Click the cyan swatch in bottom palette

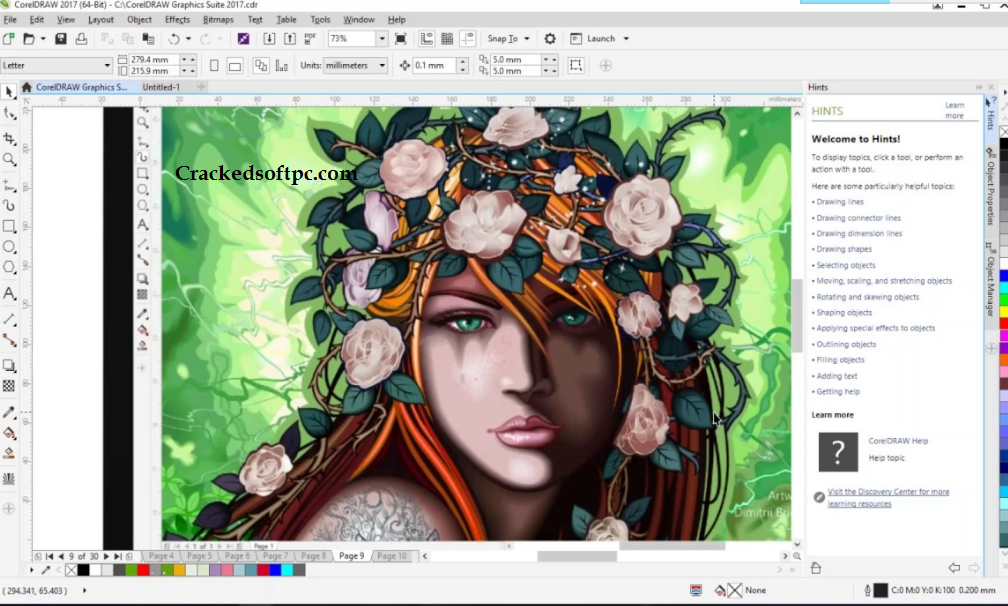point(287,570)
